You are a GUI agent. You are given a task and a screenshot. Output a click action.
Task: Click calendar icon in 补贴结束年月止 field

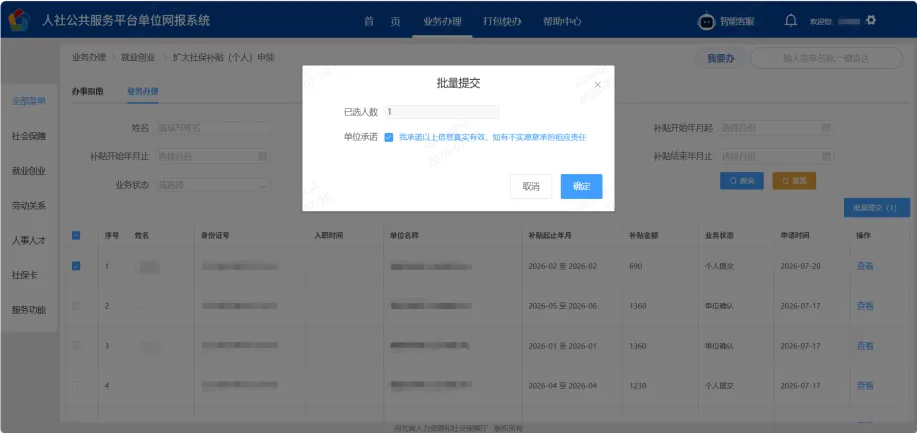[x=826, y=156]
